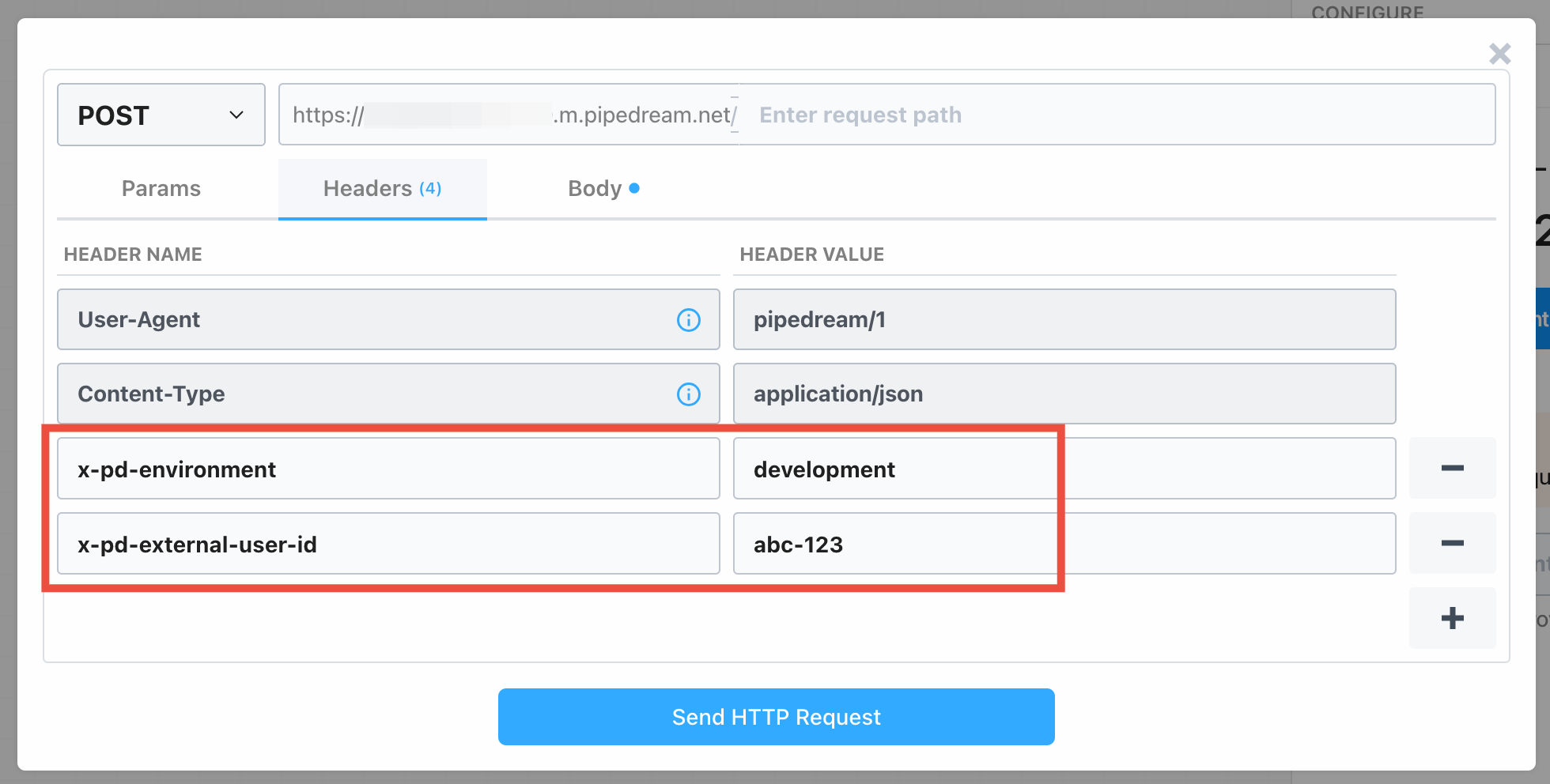Open the Body tab

coord(595,188)
